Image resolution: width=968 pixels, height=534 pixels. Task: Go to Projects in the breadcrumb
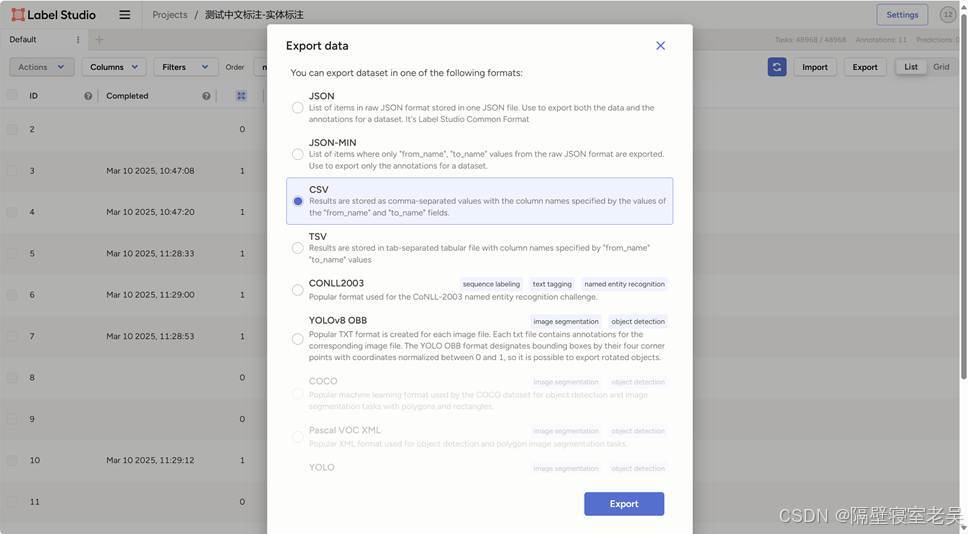coord(170,15)
